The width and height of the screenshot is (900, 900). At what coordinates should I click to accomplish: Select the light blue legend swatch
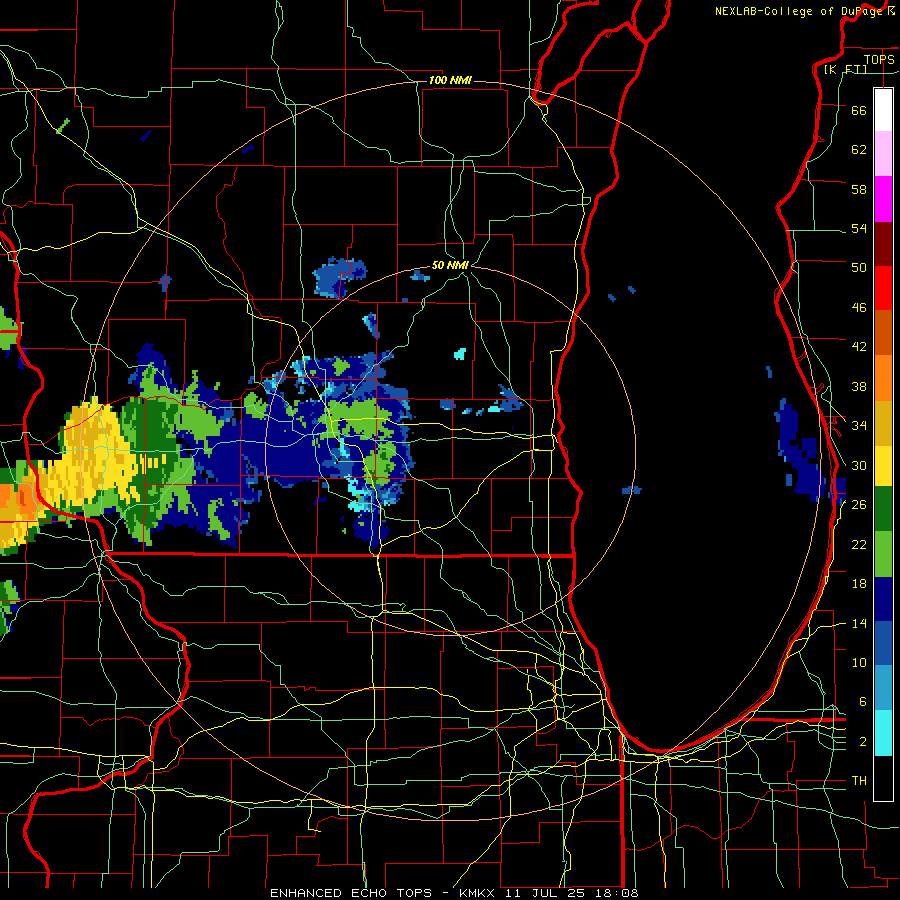coord(883,688)
